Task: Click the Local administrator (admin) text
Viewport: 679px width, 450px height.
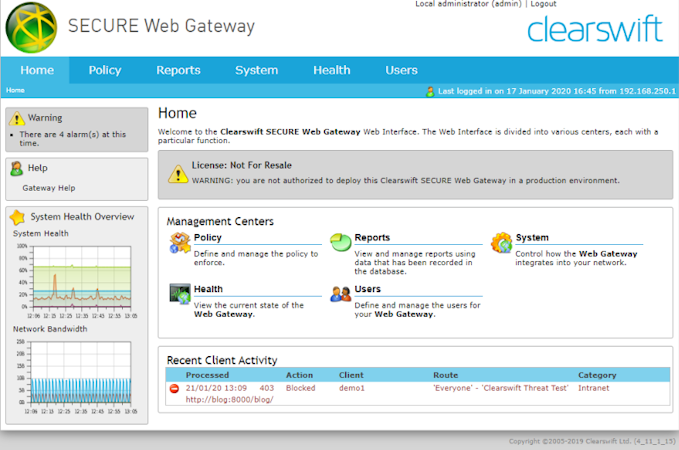Action: tap(469, 4)
